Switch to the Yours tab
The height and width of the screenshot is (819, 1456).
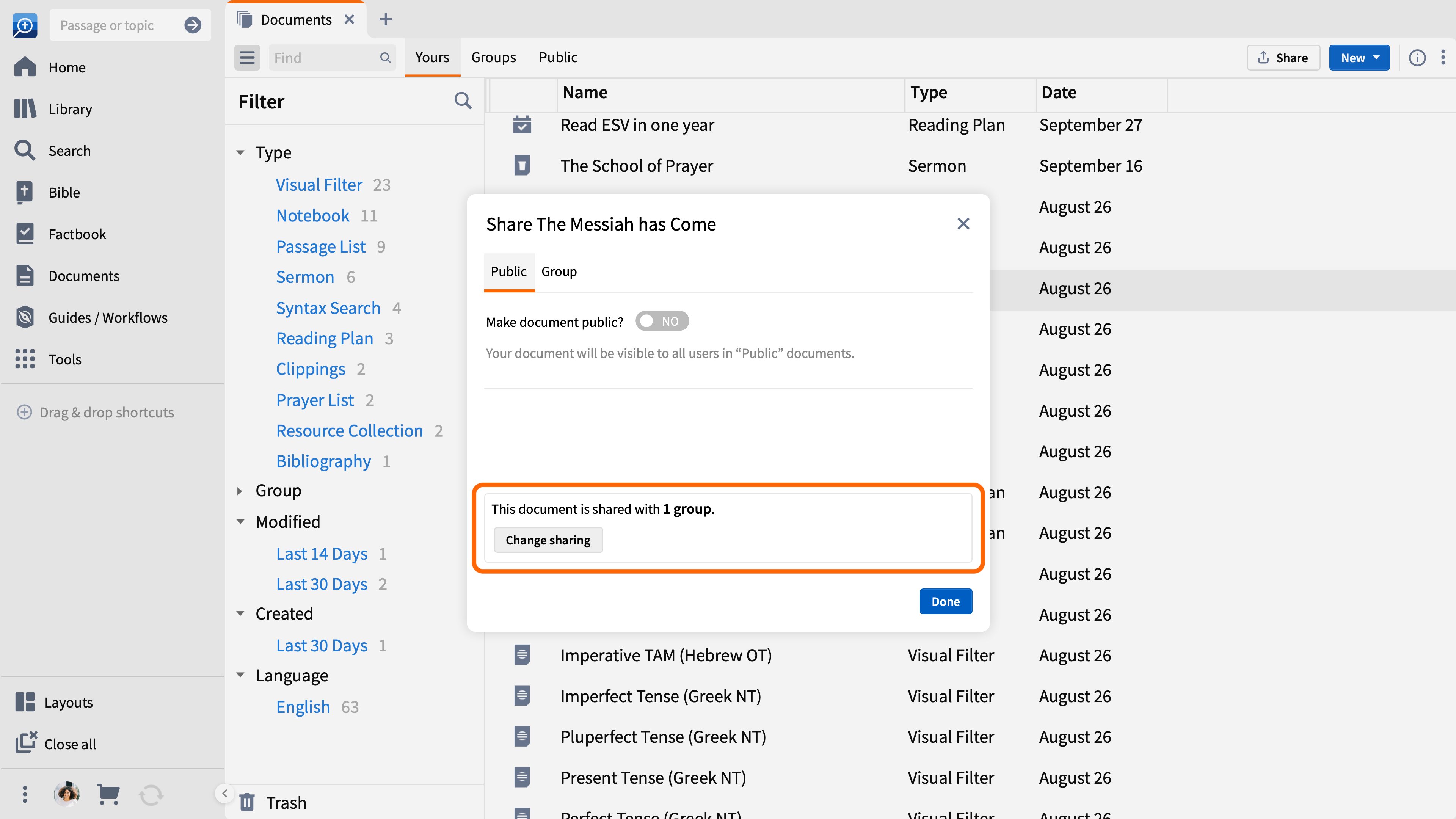coord(432,57)
